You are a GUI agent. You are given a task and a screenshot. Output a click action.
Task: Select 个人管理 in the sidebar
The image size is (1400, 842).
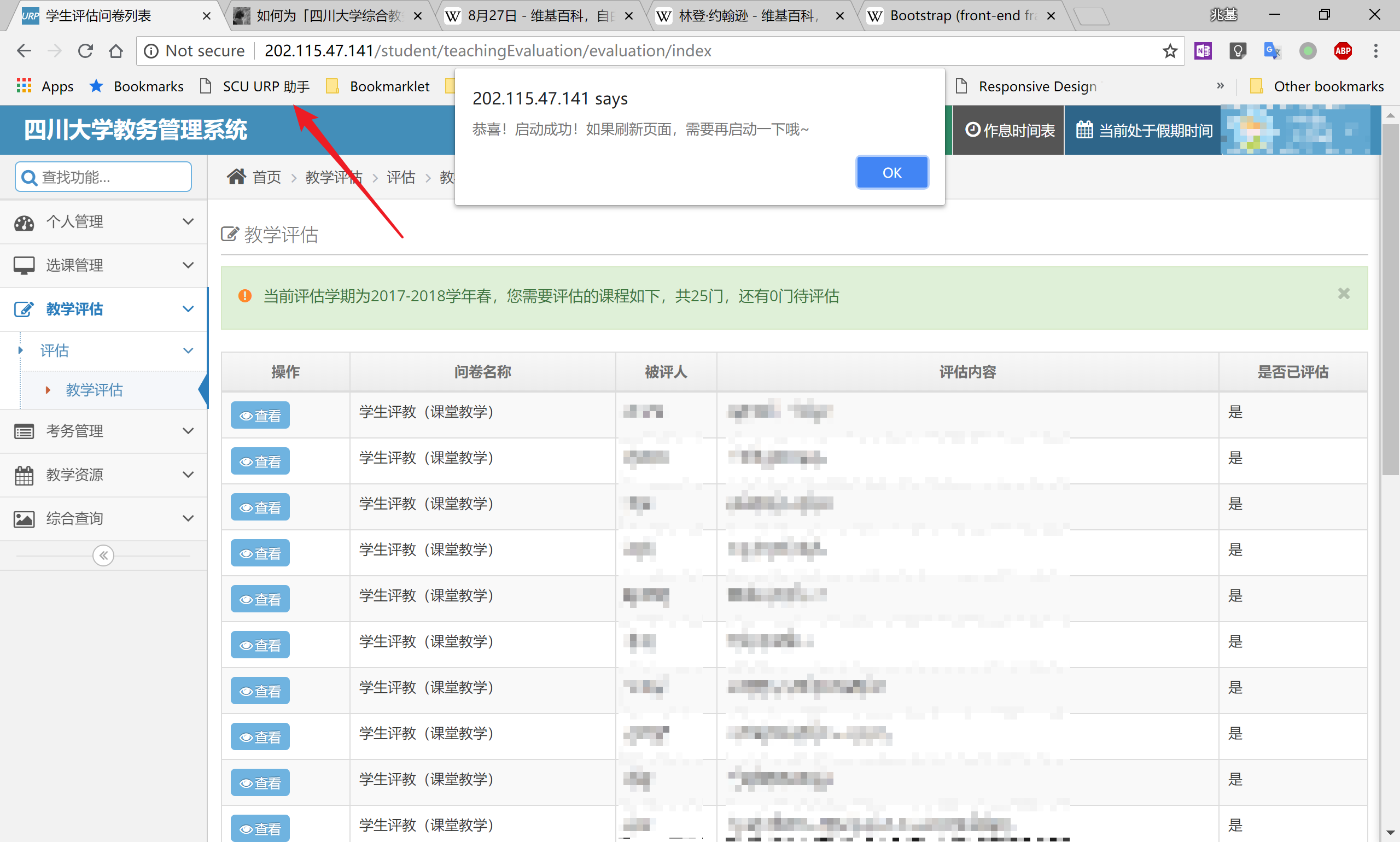pyautogui.click(x=74, y=222)
